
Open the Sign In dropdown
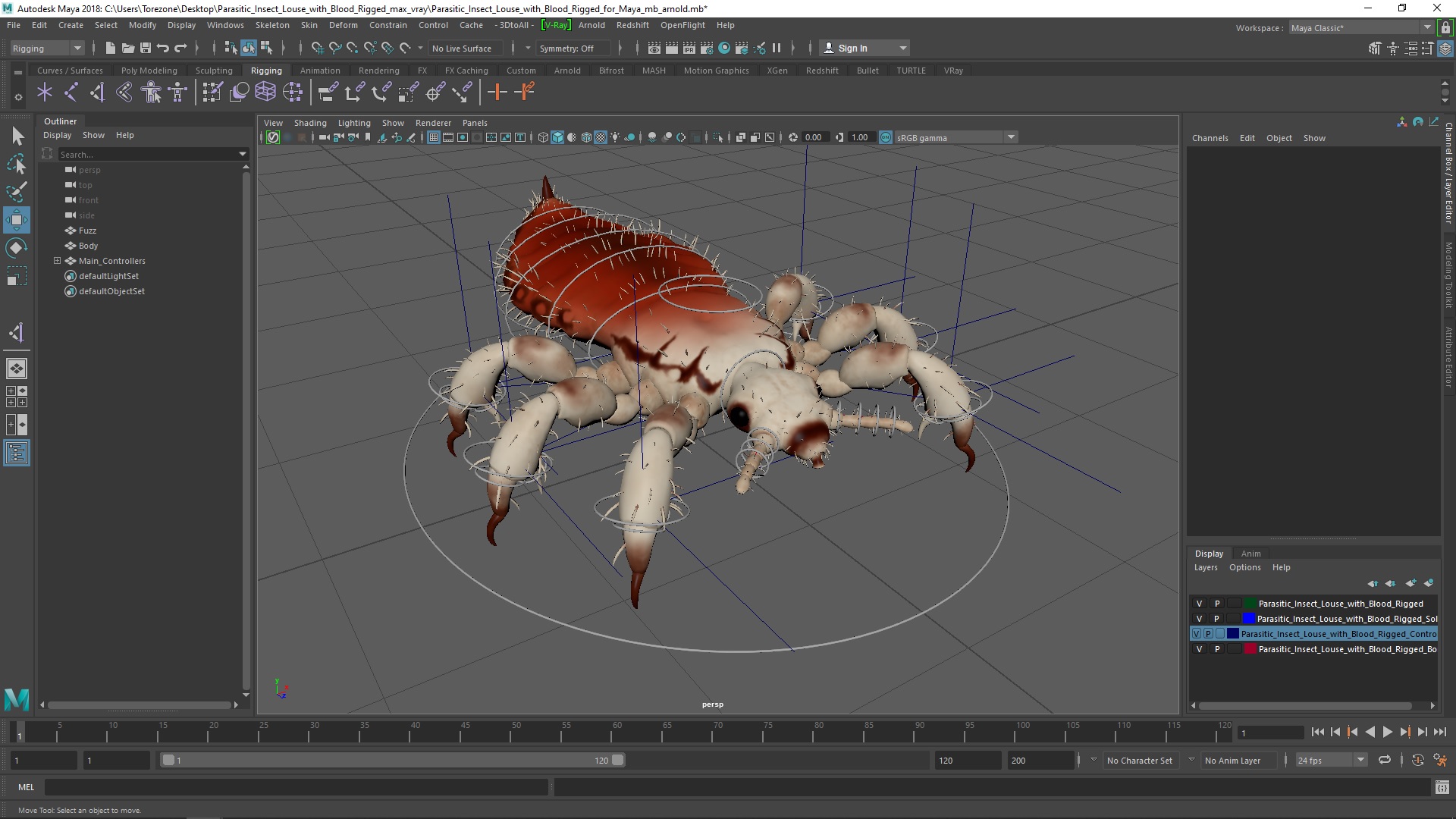click(x=865, y=48)
